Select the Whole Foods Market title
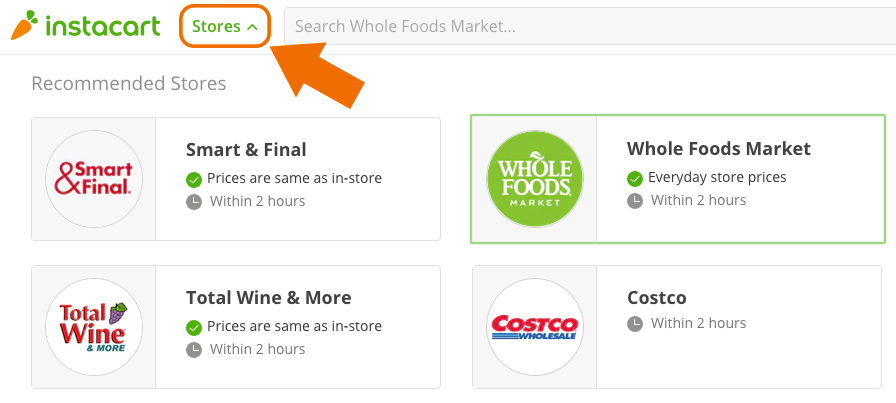Image resolution: width=896 pixels, height=403 pixels. pyautogui.click(x=718, y=149)
